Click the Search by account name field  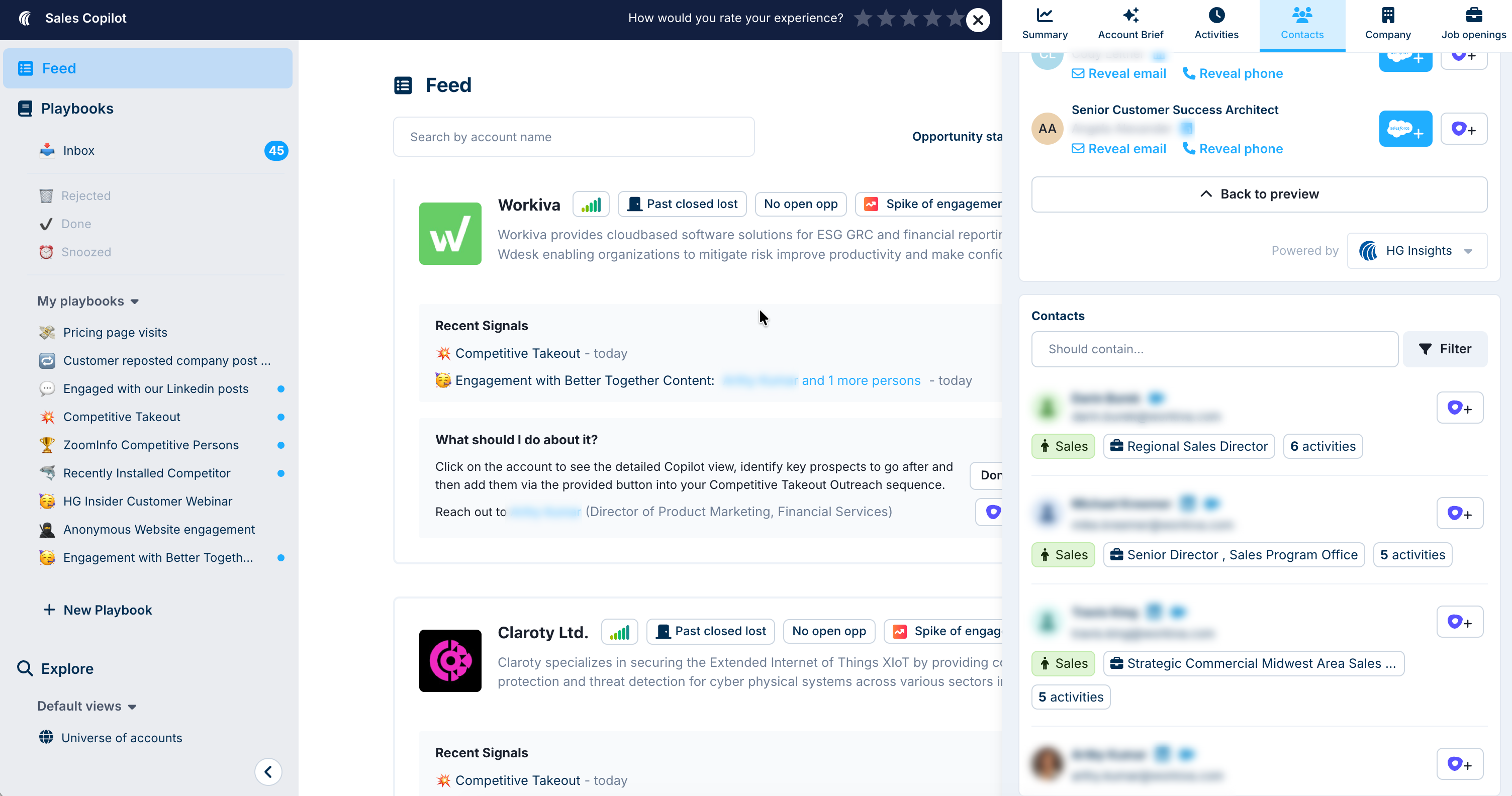coord(574,137)
